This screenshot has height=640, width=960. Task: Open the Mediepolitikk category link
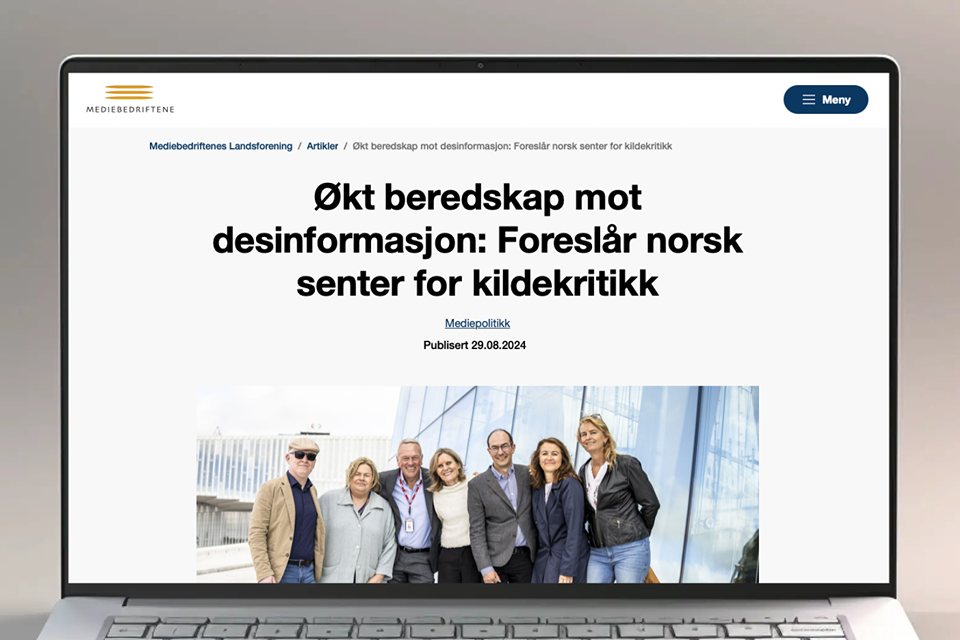477,323
